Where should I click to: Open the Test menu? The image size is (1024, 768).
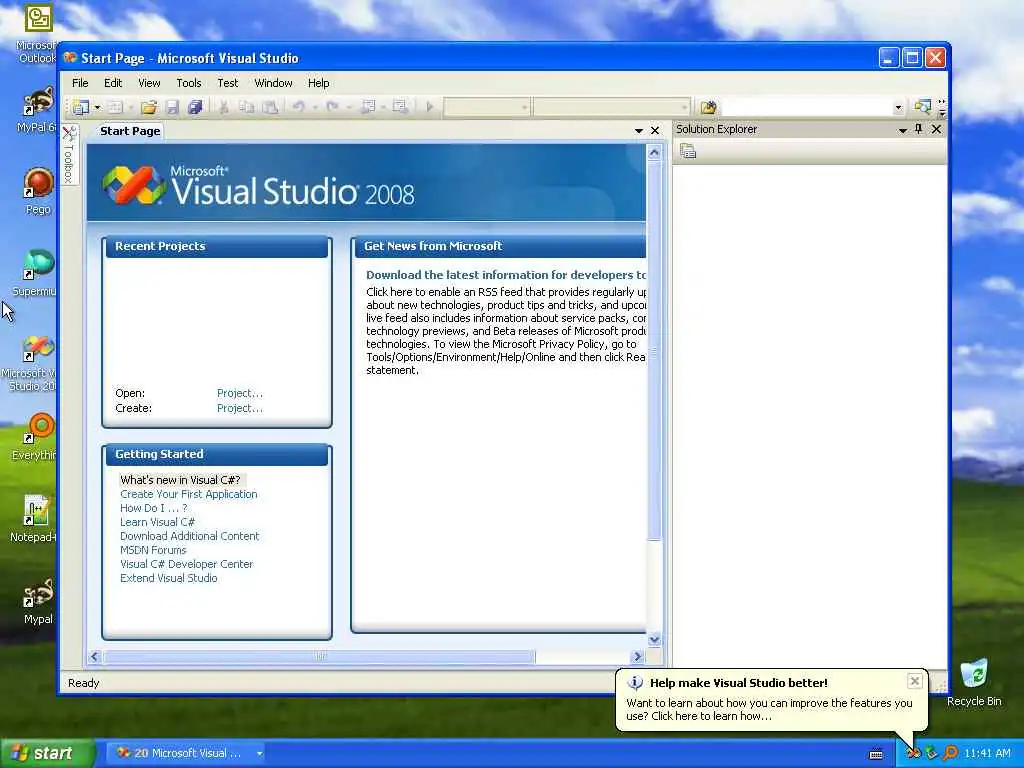[228, 83]
